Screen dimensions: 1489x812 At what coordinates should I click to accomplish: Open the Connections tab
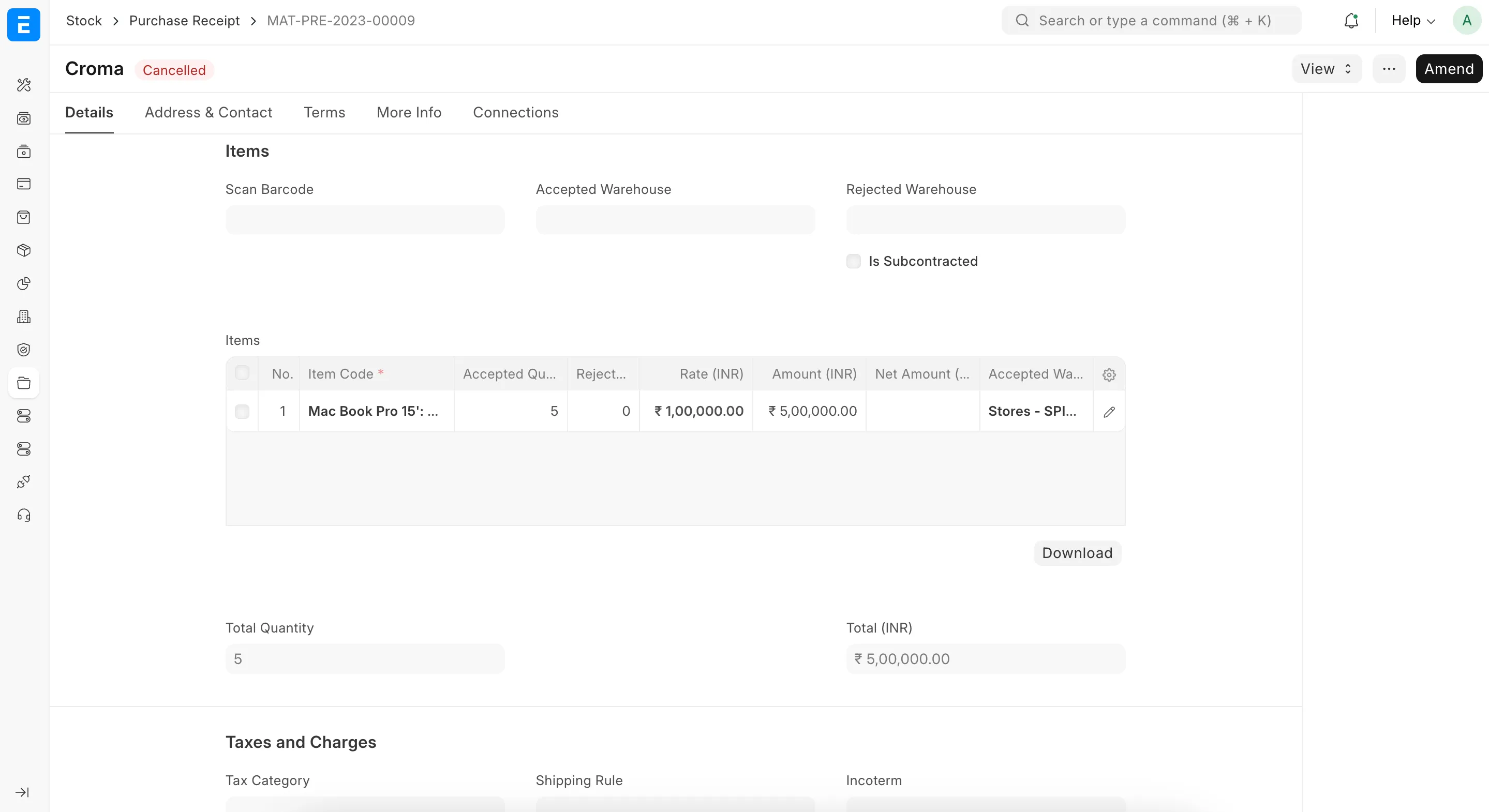516,113
